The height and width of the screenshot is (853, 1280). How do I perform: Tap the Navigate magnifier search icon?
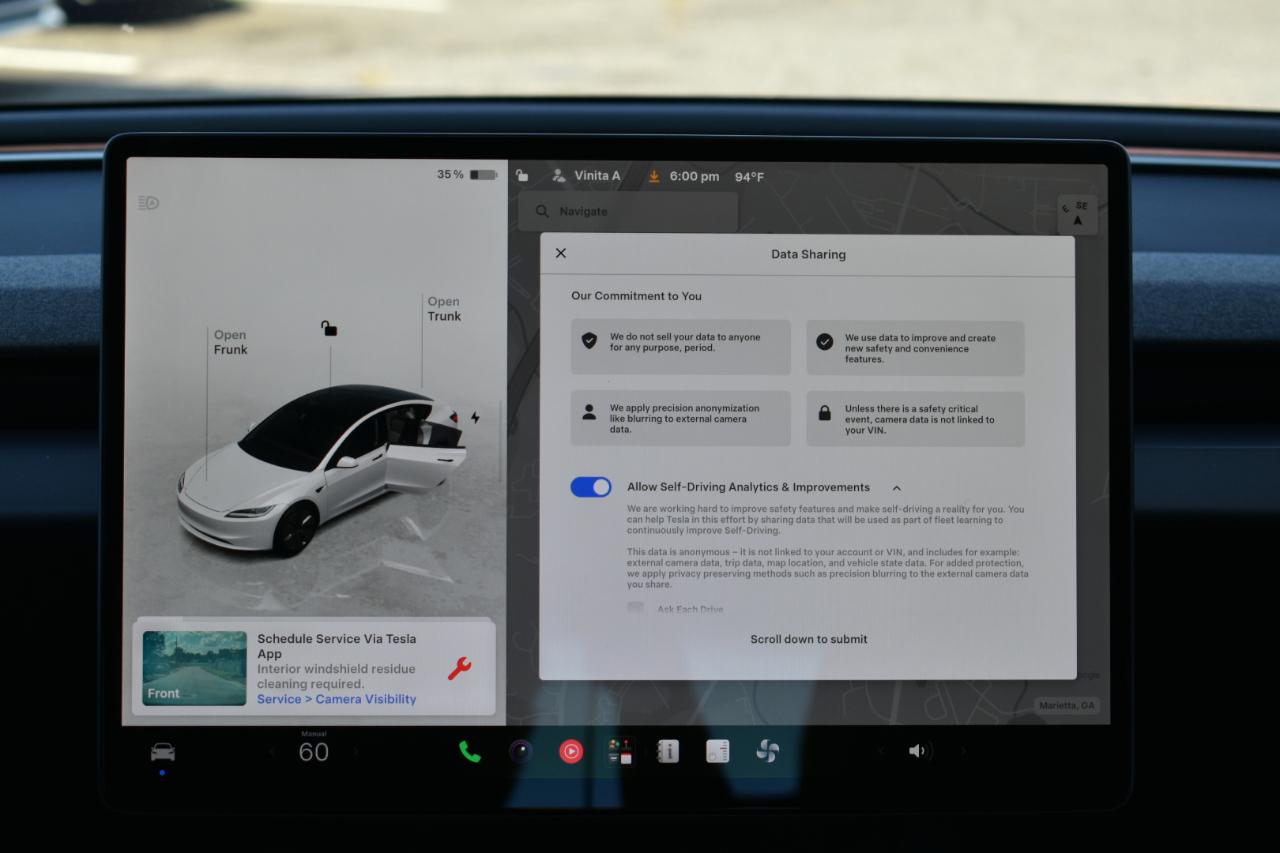coord(542,211)
